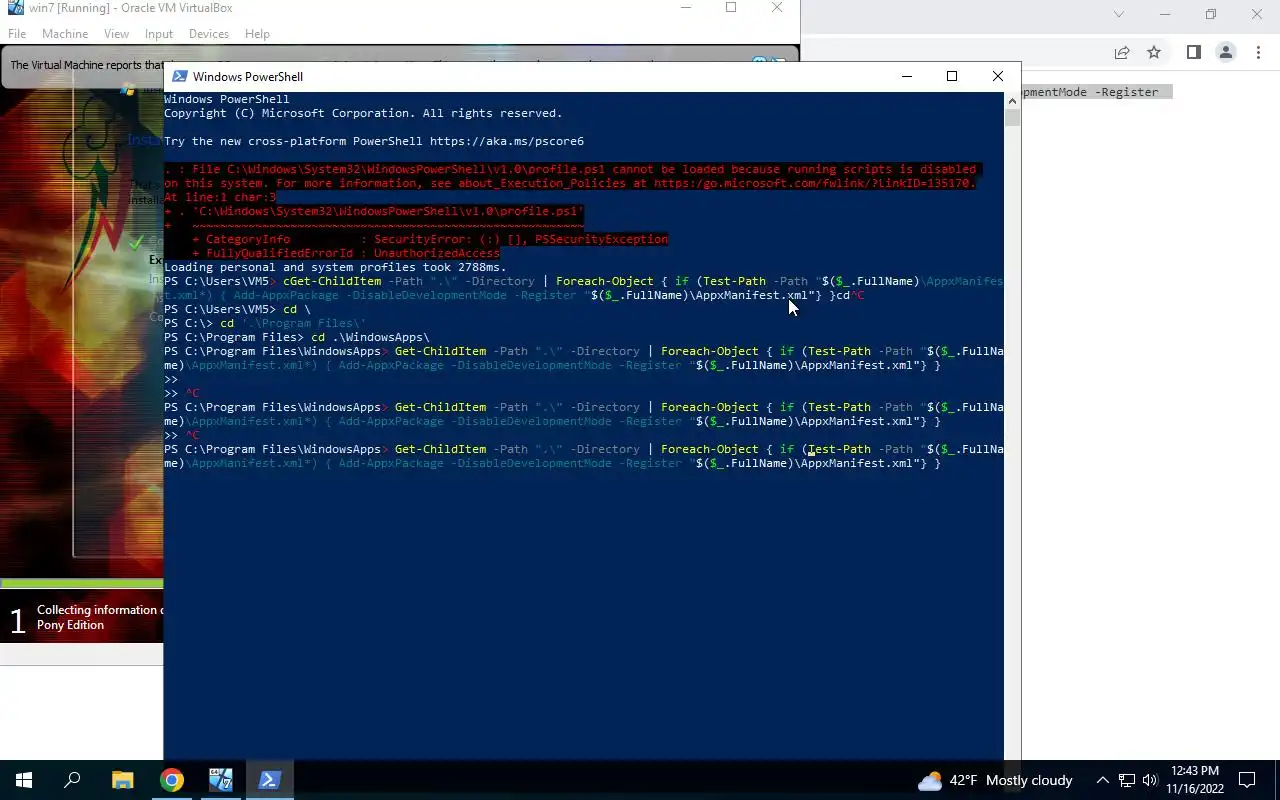Restore down the Chrome window
The height and width of the screenshot is (800, 1280).
tap(1211, 14)
